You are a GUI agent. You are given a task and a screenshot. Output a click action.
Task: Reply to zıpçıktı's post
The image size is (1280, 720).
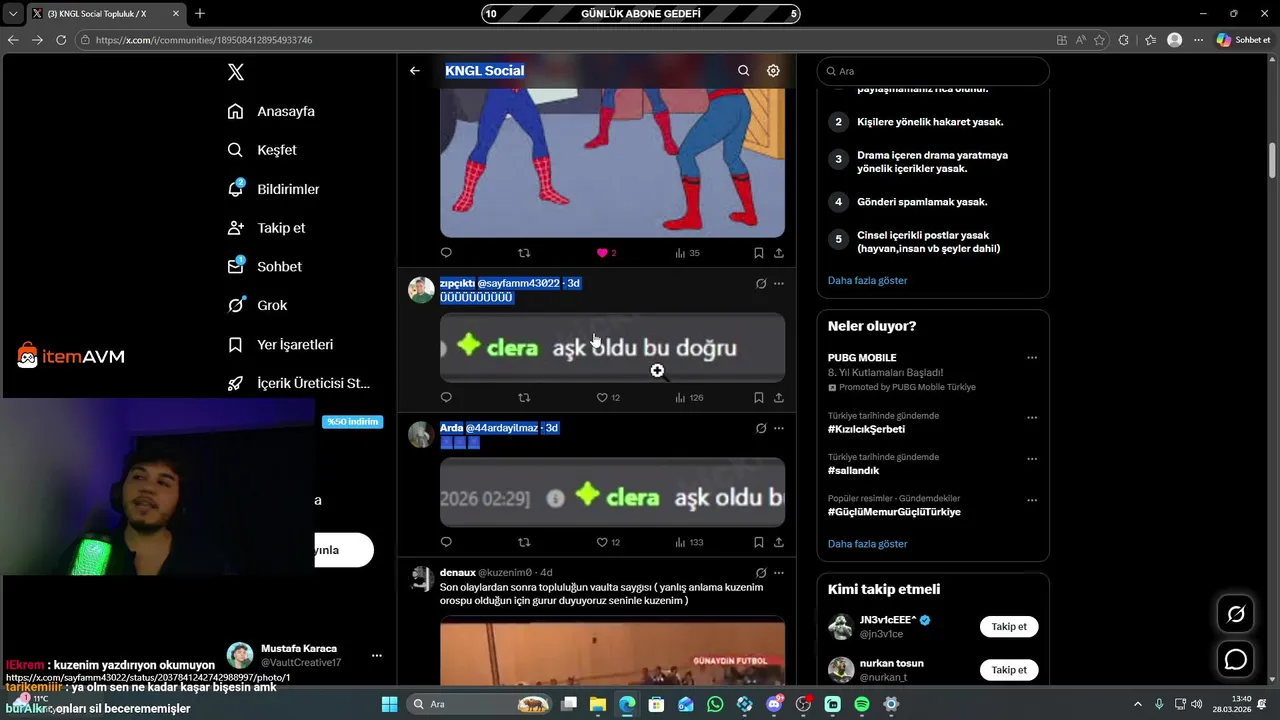(446, 397)
